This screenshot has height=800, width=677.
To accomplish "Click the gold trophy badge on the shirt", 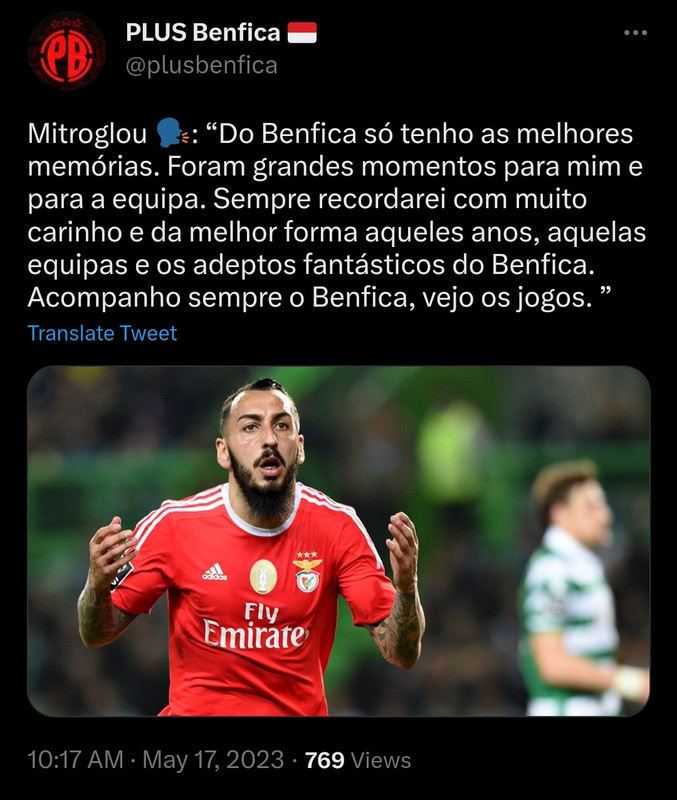I will tap(263, 577).
